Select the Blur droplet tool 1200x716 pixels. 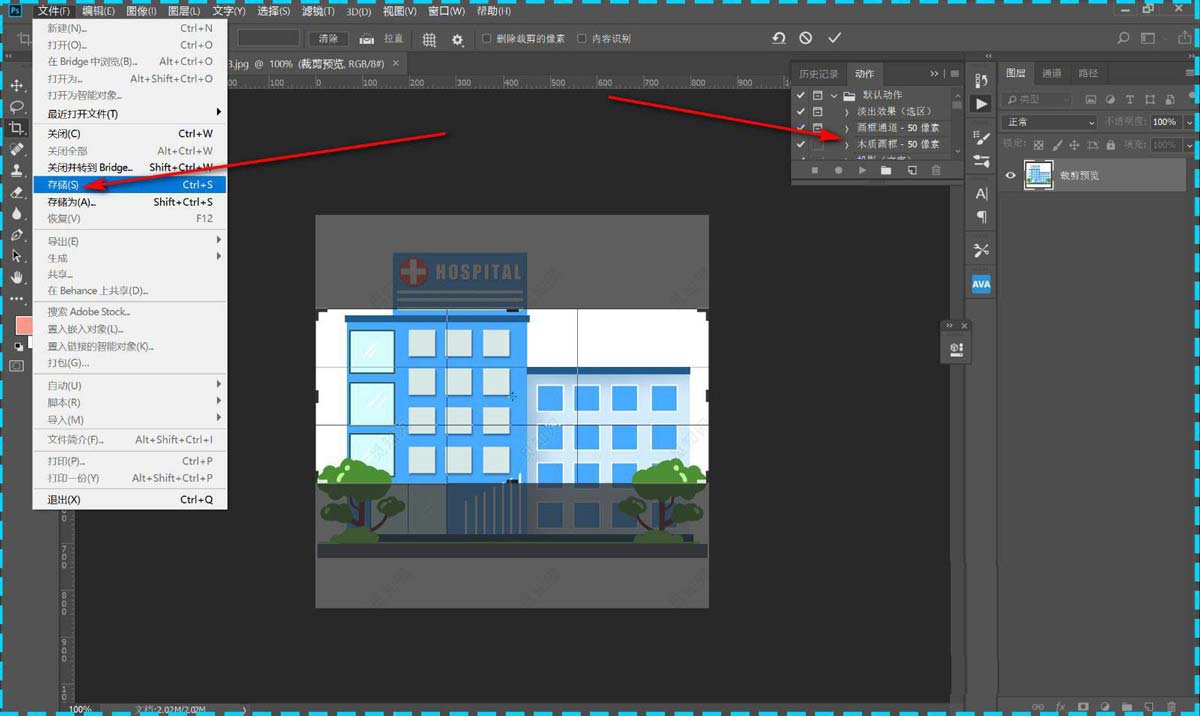click(x=17, y=213)
